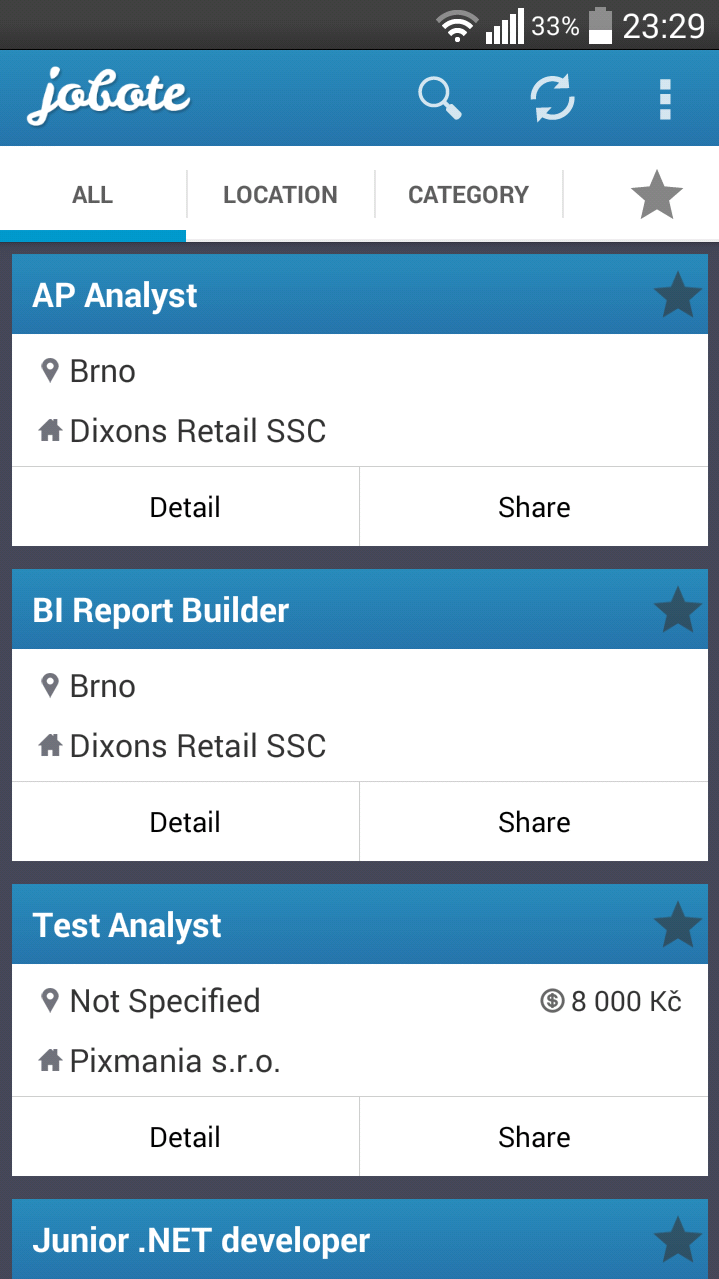The image size is (719, 1279).
Task: Switch to the LOCATION tab
Action: click(x=280, y=195)
